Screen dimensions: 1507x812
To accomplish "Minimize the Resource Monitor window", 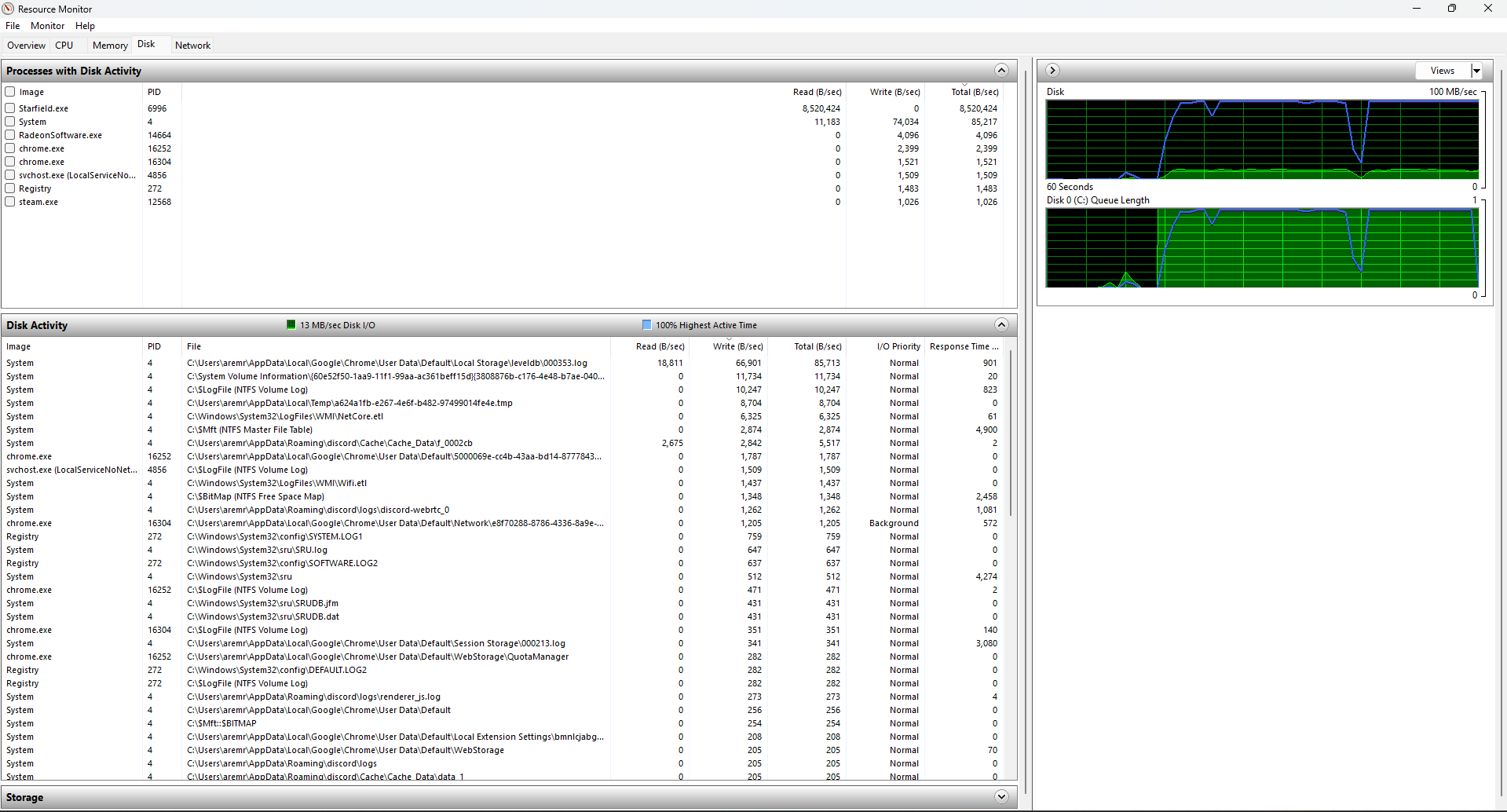I will [x=1416, y=9].
